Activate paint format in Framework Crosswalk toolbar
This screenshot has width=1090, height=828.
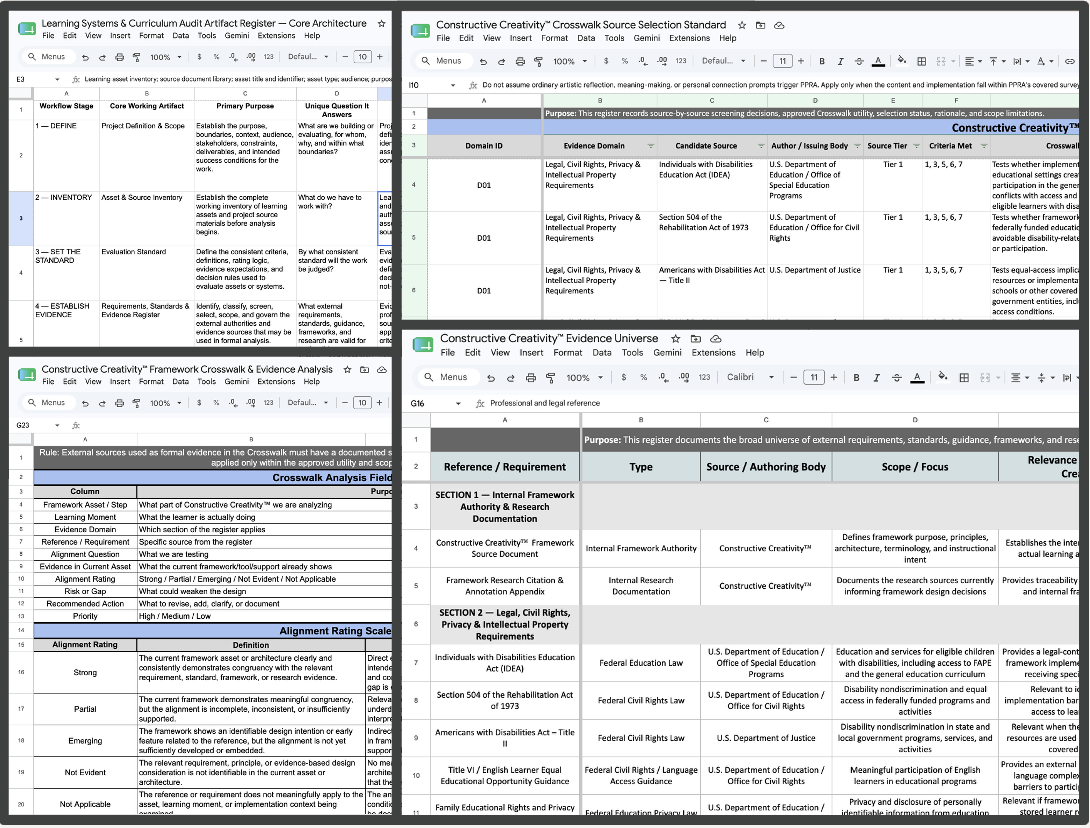click(x=136, y=403)
